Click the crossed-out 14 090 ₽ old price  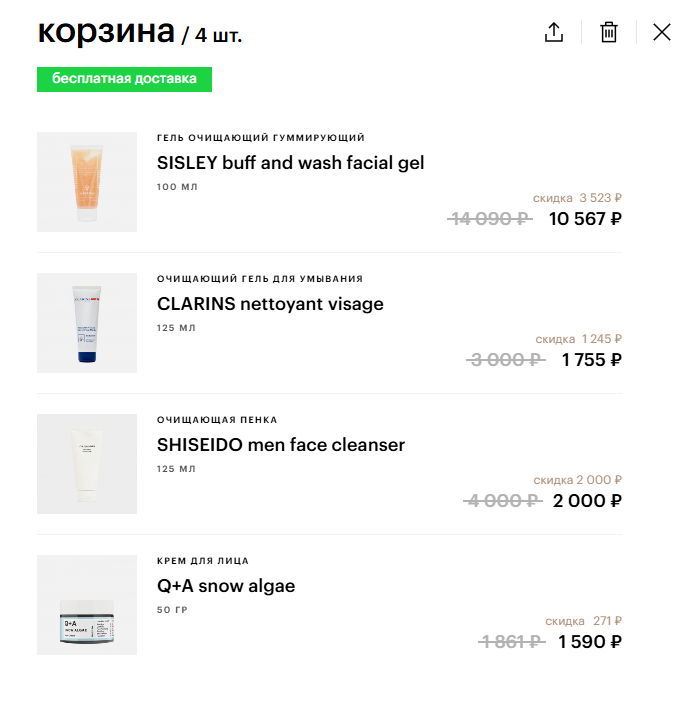point(489,219)
